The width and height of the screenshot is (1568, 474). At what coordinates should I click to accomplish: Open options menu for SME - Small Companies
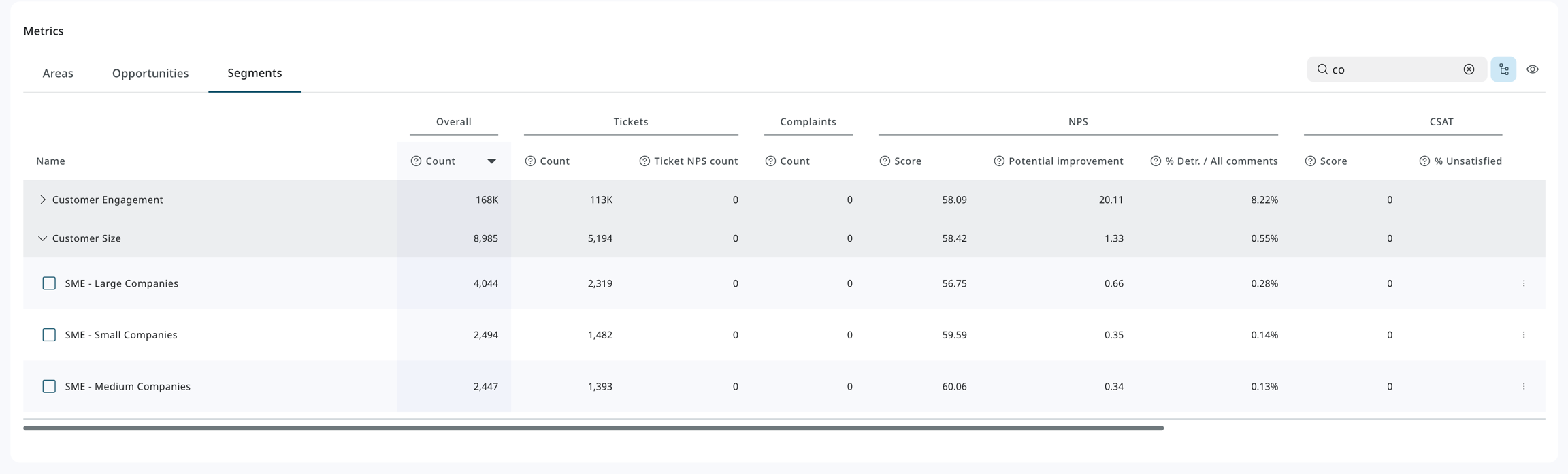point(1524,335)
